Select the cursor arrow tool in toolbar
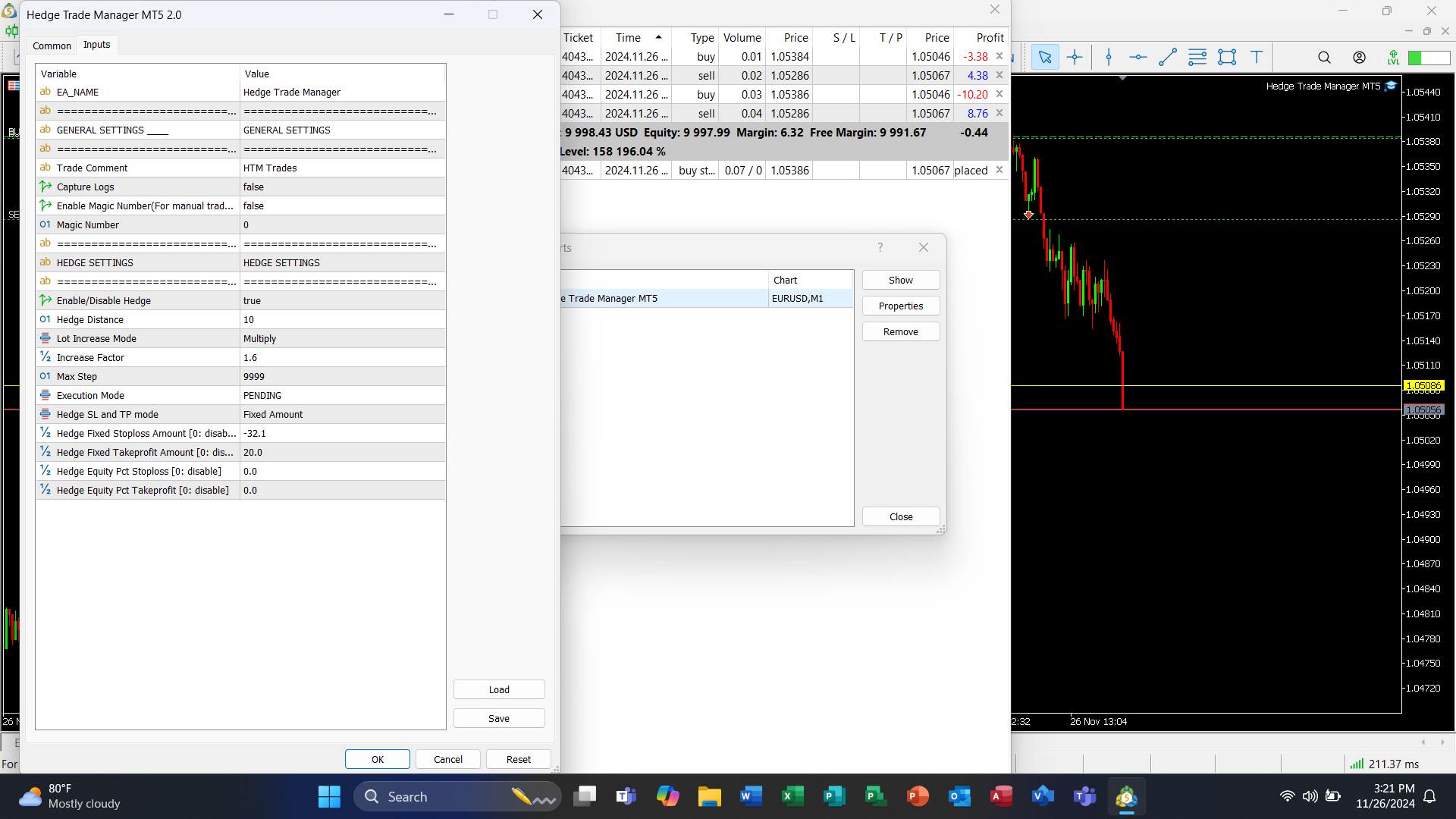Viewport: 1456px width, 819px height. coord(1045,57)
